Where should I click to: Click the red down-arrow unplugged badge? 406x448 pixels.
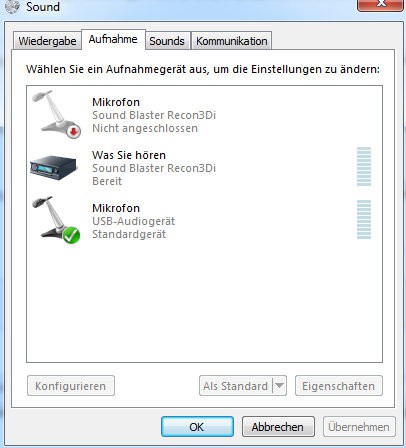(x=74, y=131)
